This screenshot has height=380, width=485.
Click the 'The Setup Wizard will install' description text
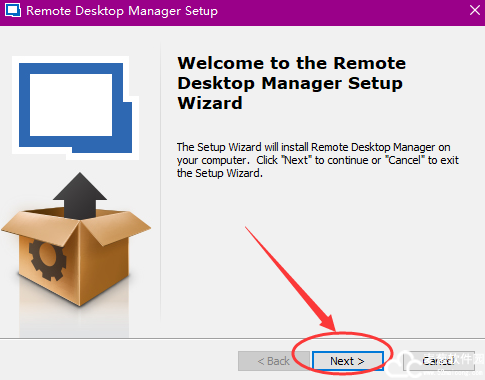point(318,160)
